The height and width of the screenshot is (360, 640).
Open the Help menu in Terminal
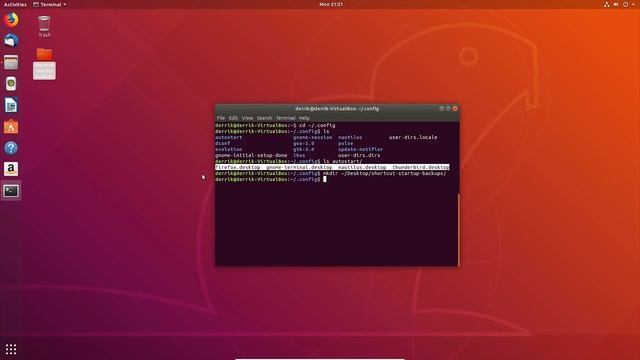(x=304, y=118)
